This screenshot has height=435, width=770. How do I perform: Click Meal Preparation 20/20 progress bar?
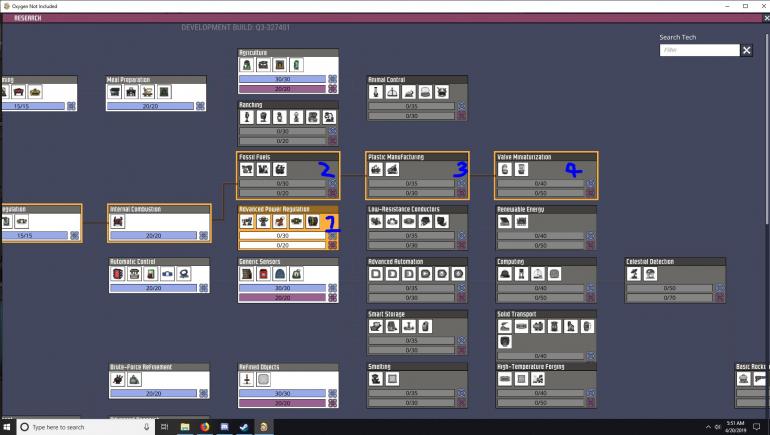[150, 106]
